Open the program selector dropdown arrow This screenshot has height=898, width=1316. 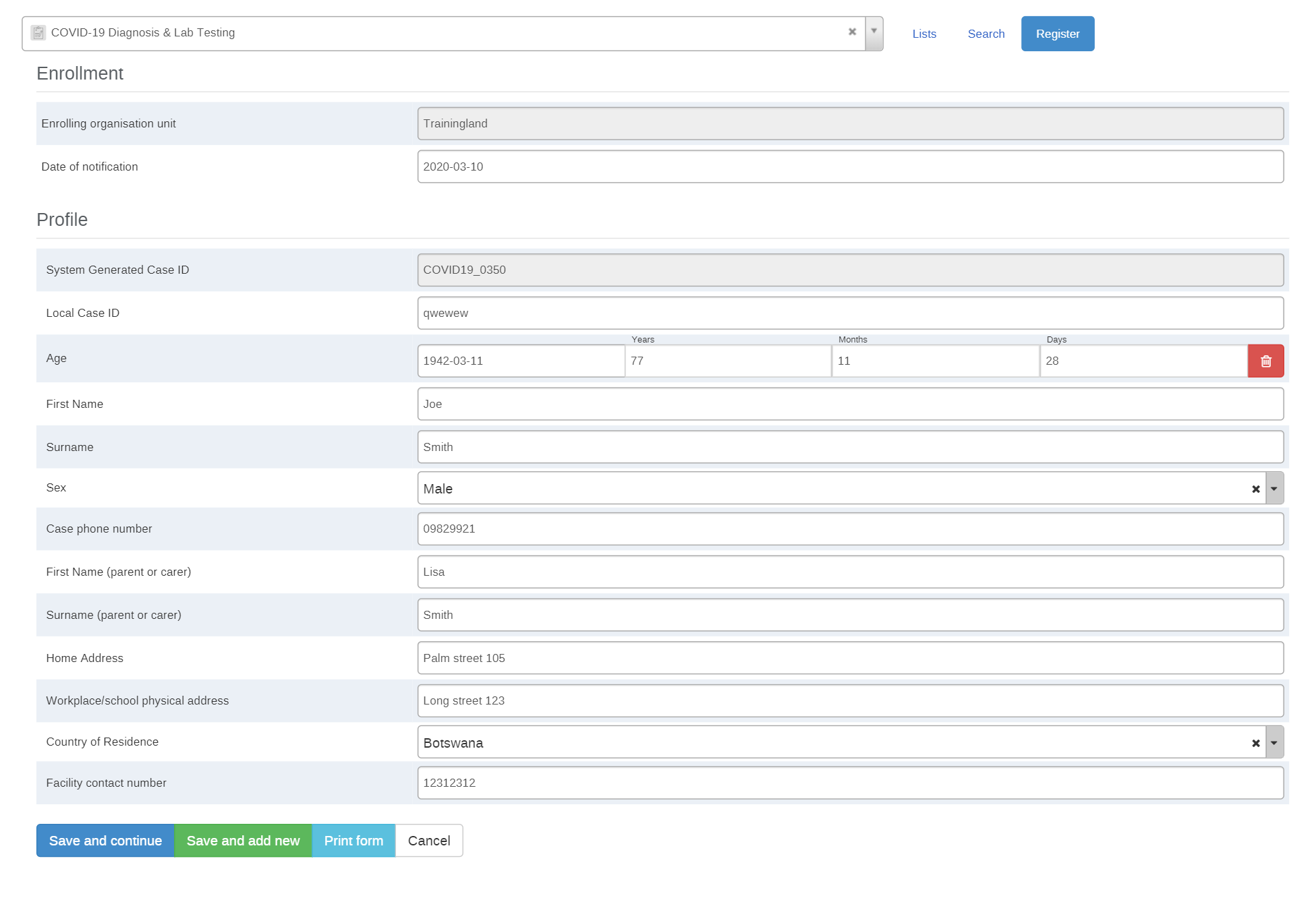874,33
